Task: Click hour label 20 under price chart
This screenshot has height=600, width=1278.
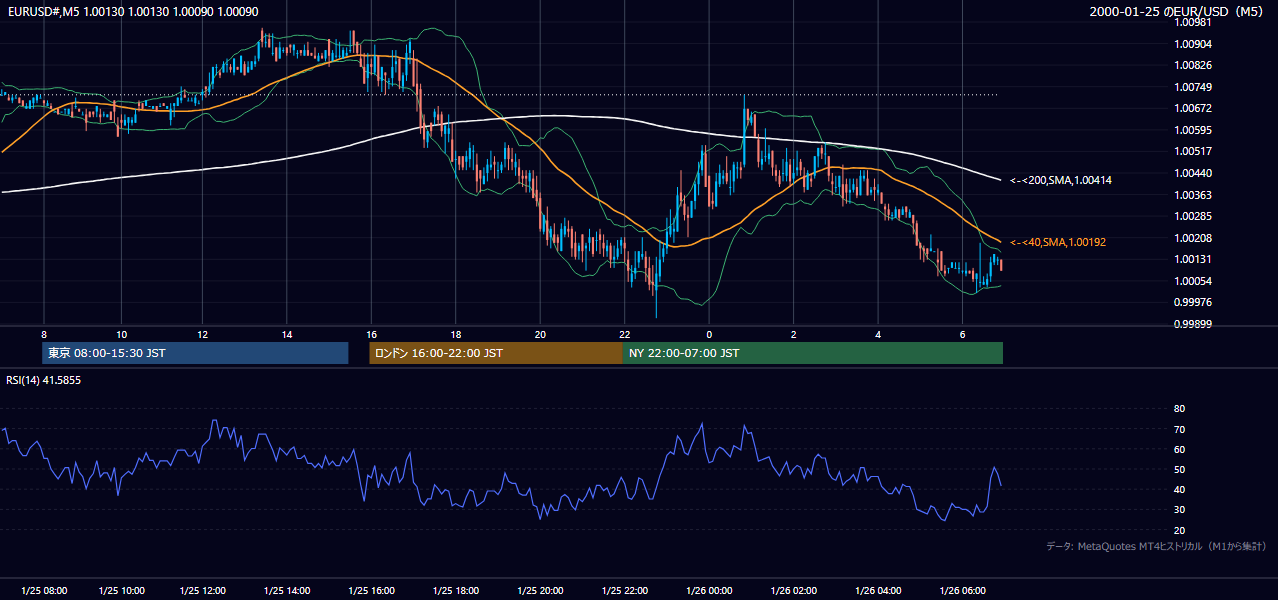Action: click(x=540, y=334)
